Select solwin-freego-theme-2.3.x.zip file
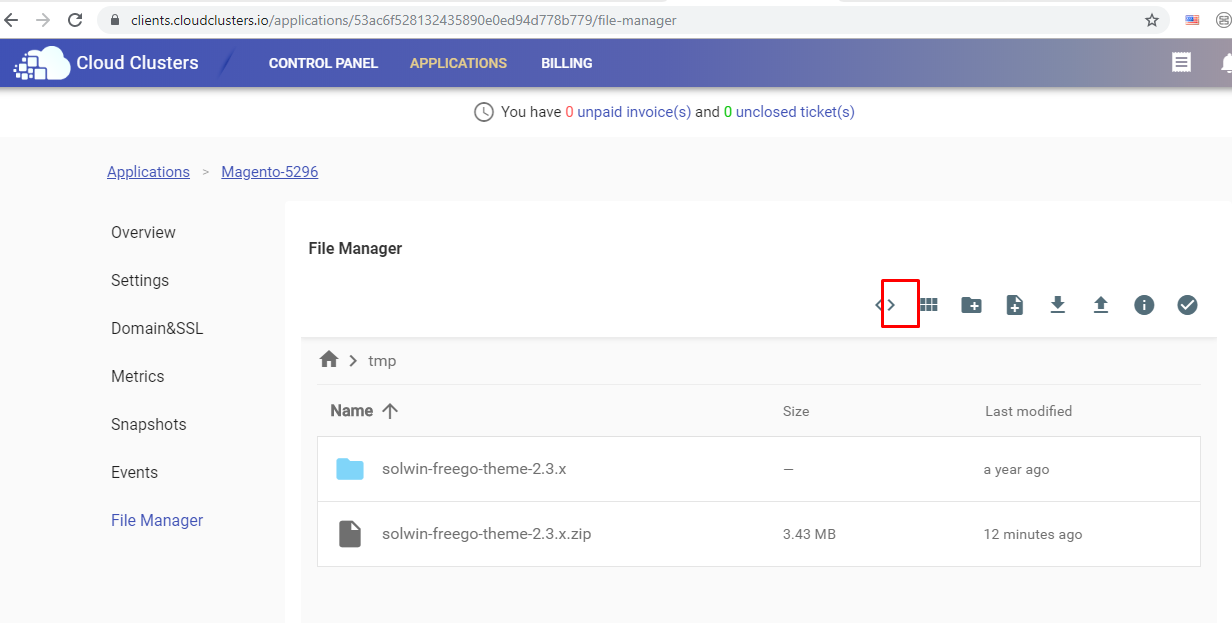1232x623 pixels. (x=486, y=534)
